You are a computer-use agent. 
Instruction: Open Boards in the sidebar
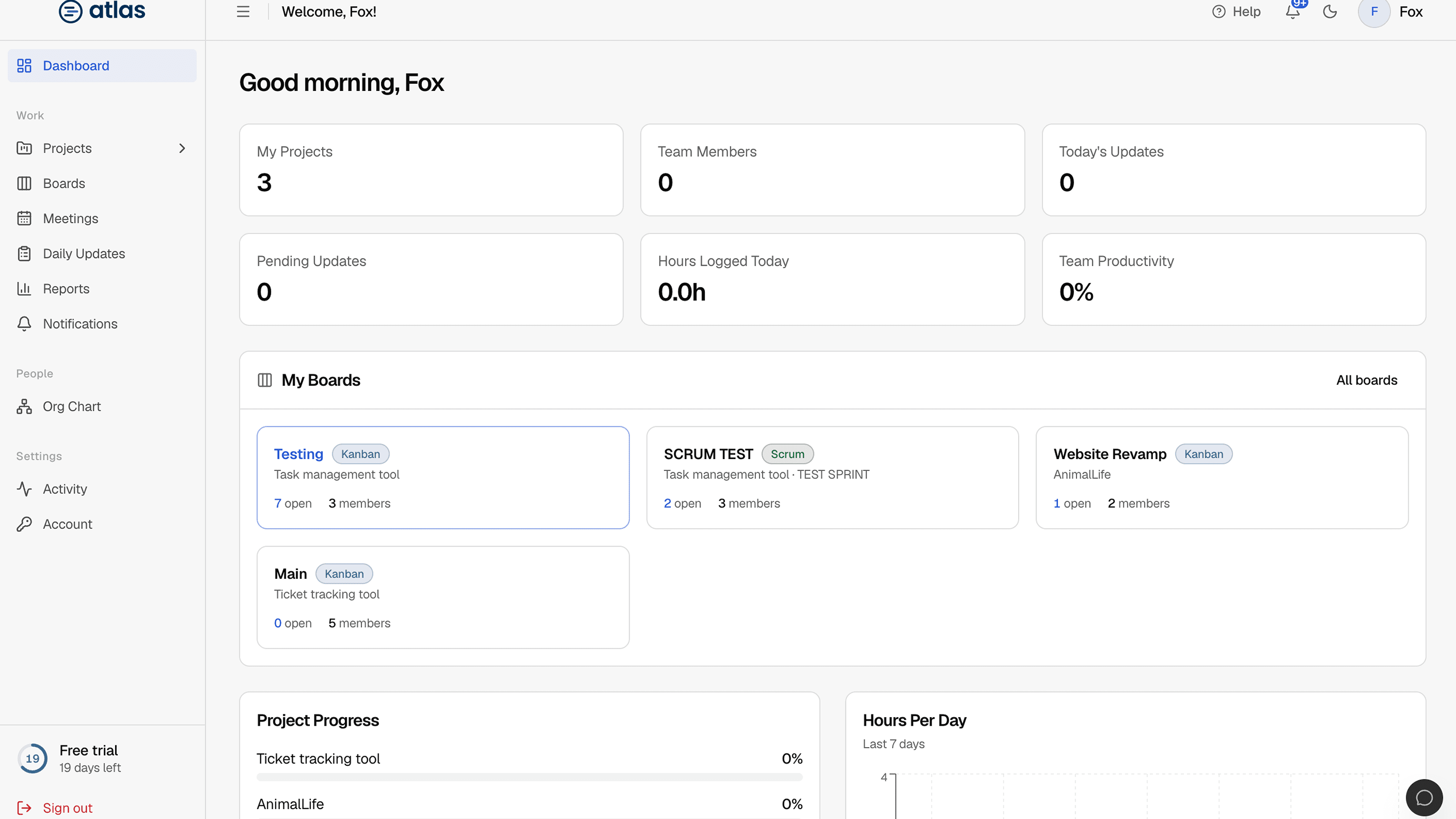tap(102, 183)
